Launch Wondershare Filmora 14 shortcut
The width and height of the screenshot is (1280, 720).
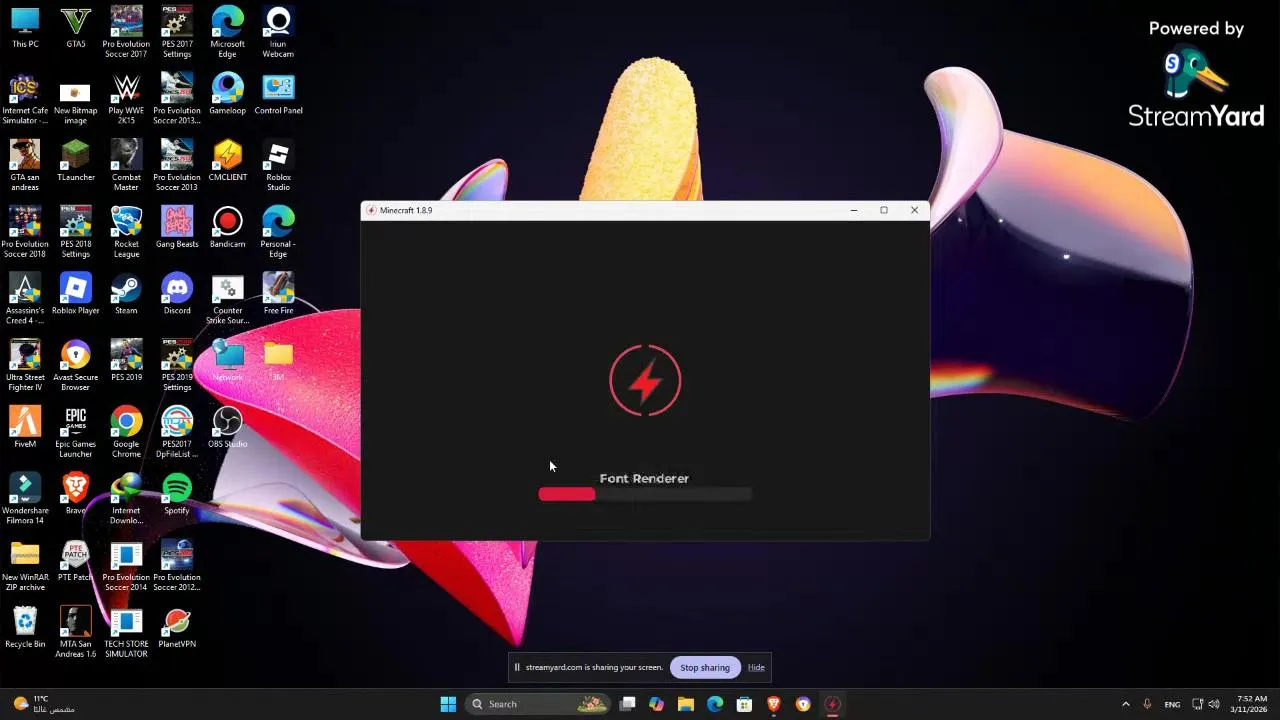[x=25, y=499]
